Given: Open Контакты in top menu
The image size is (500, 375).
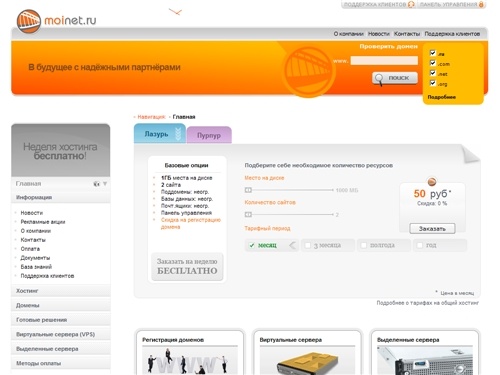Looking at the screenshot, I should pos(407,34).
